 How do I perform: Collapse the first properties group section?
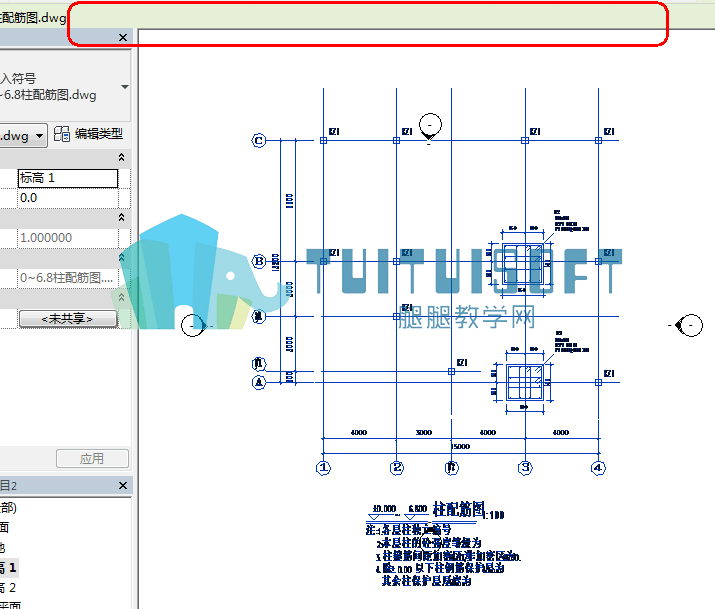(121, 157)
